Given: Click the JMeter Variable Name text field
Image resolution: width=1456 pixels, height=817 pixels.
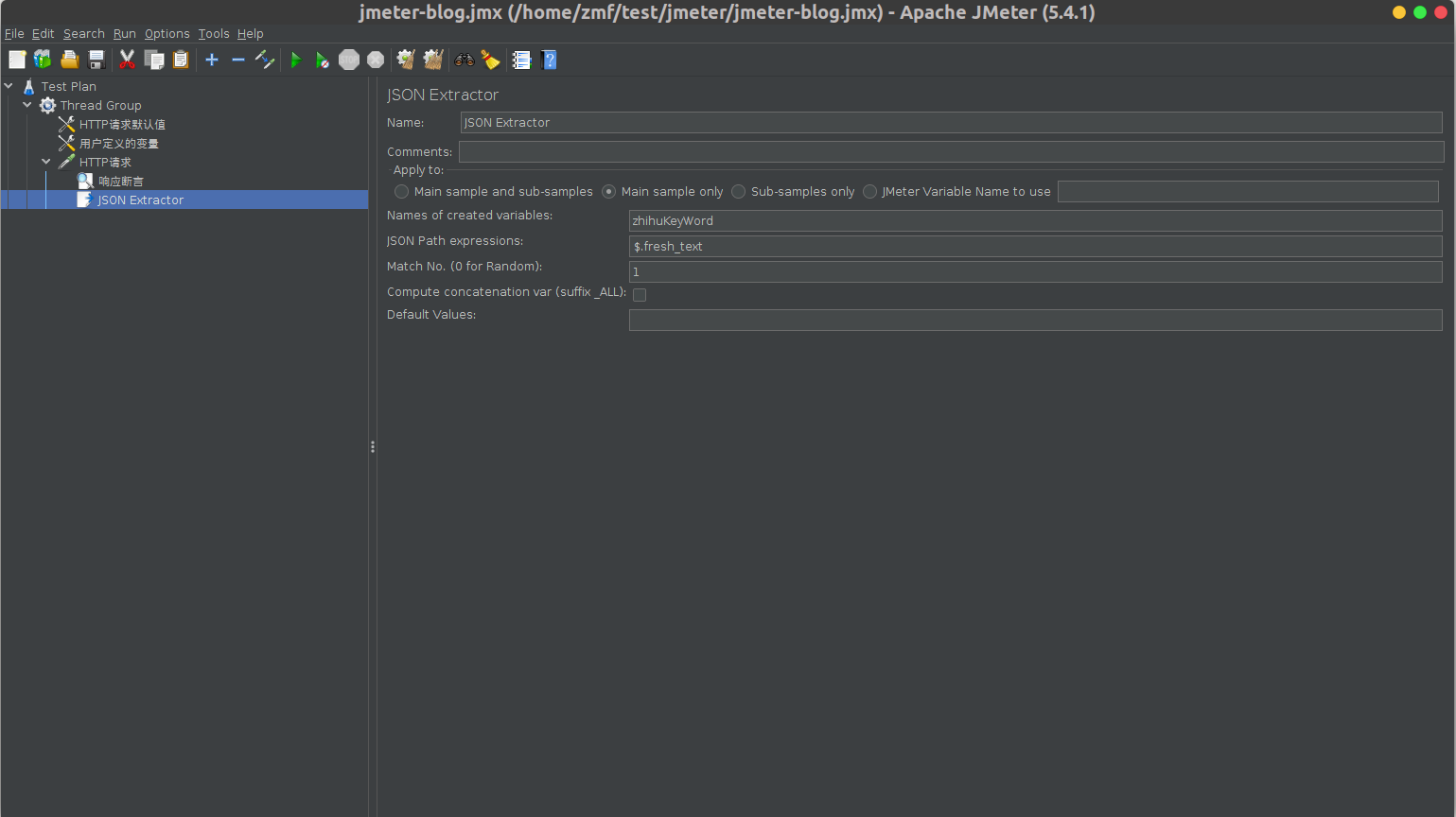Looking at the screenshot, I should [x=1248, y=191].
